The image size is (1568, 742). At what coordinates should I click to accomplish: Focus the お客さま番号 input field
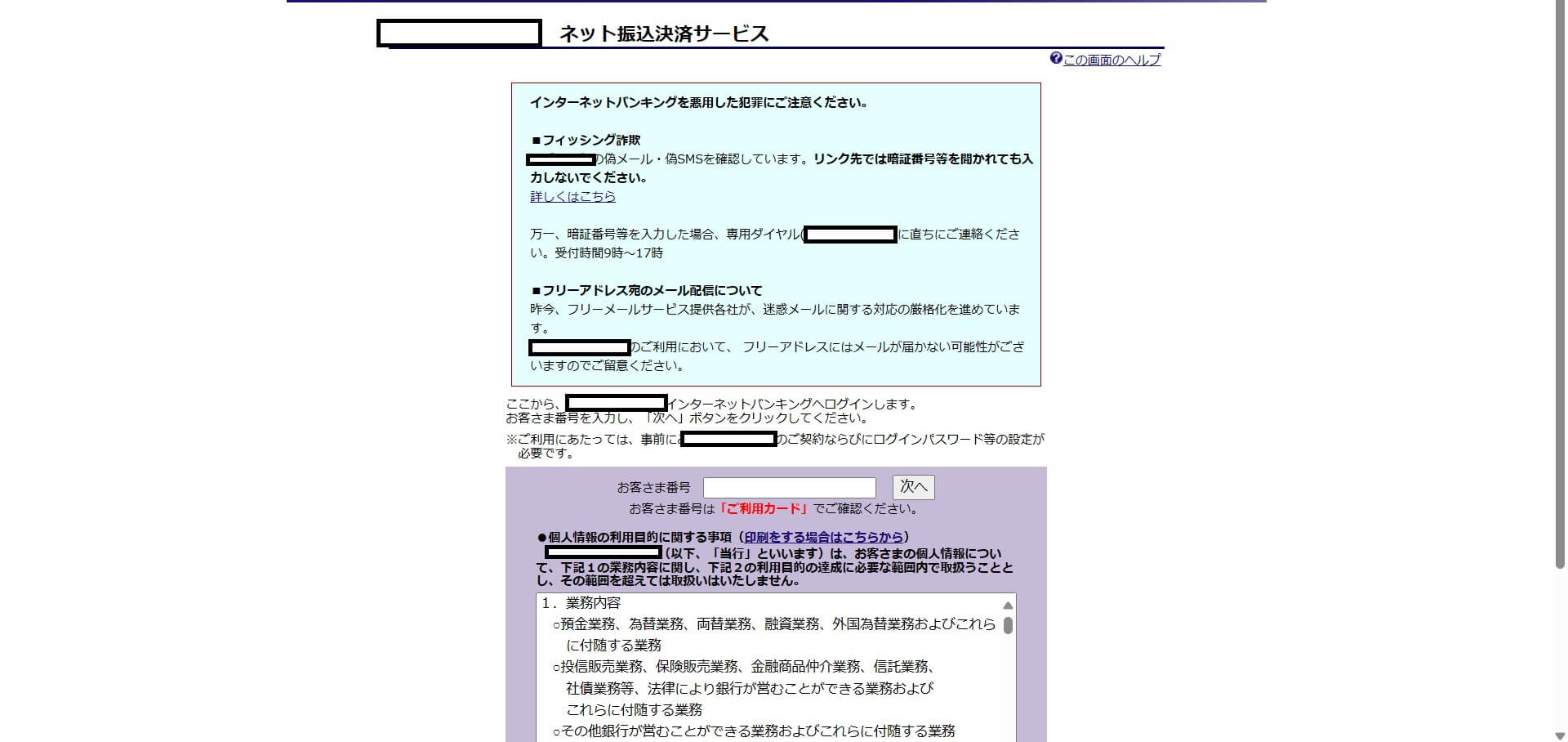coord(789,488)
